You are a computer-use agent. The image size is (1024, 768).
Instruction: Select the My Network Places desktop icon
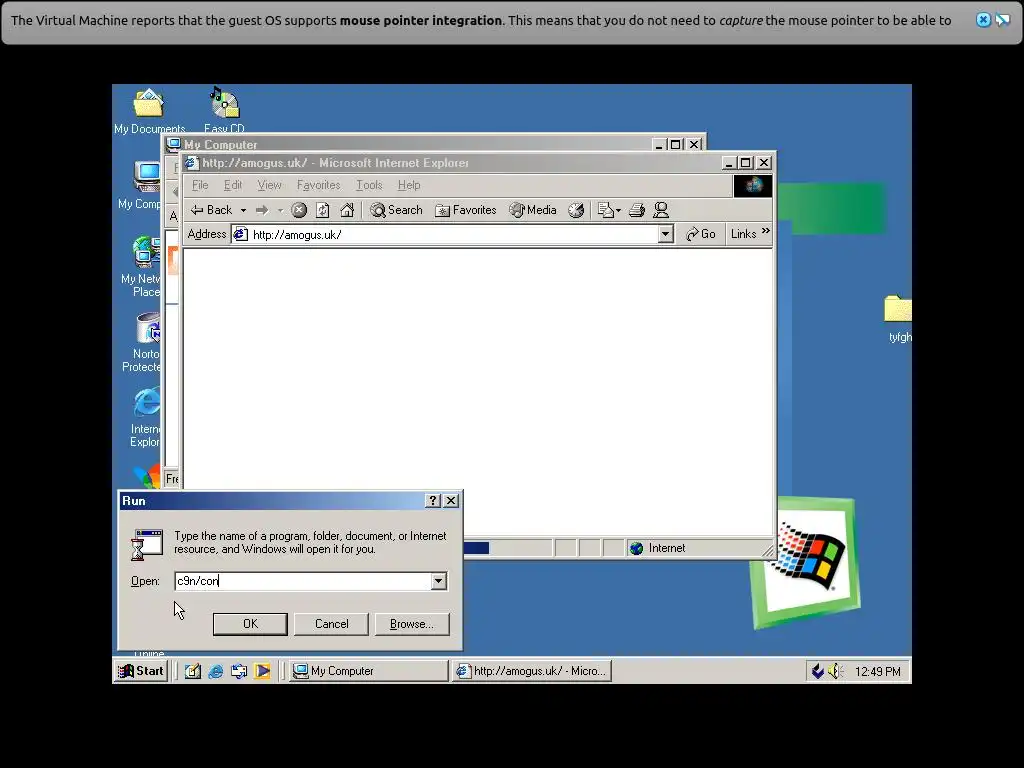141,267
